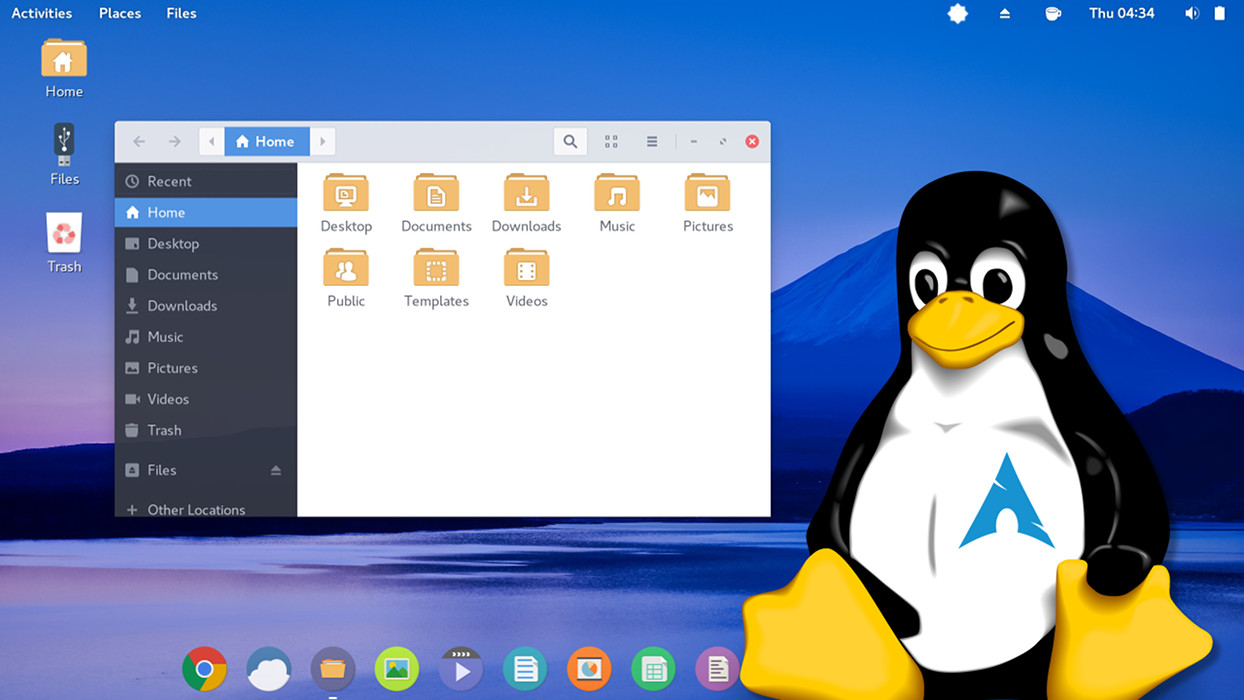
Task: Open search in the Files toolbar
Action: [570, 141]
